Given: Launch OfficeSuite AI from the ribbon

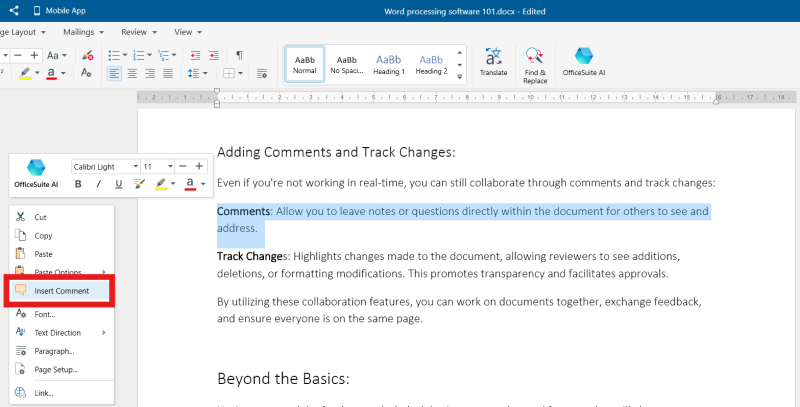Looking at the screenshot, I should (583, 62).
